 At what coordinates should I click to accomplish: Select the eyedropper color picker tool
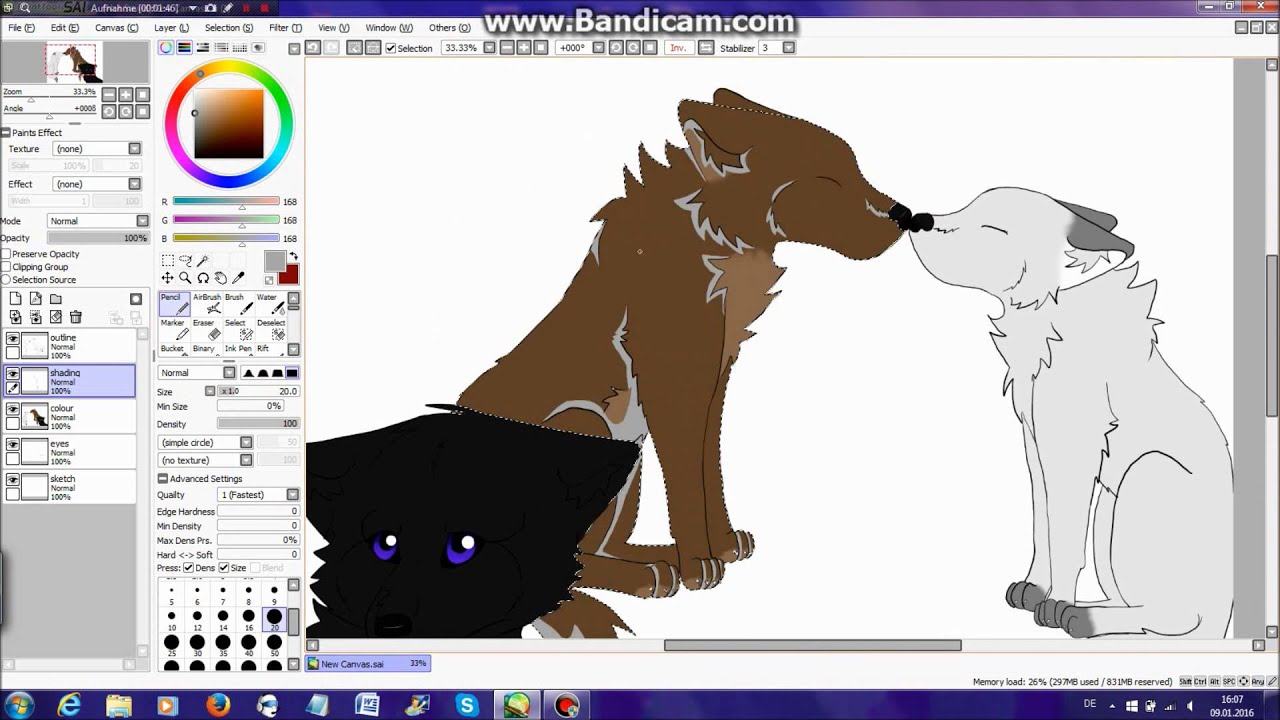[x=239, y=278]
